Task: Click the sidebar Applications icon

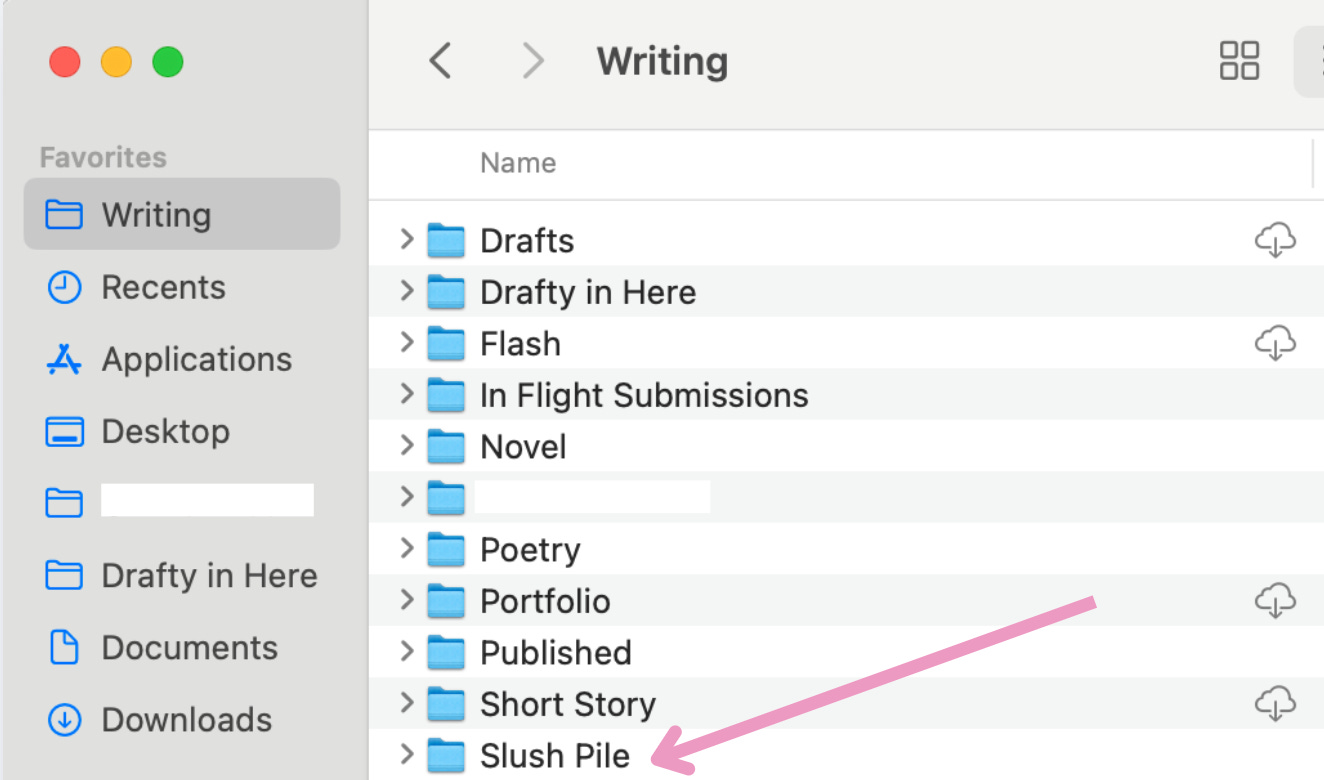Action: click(x=64, y=360)
